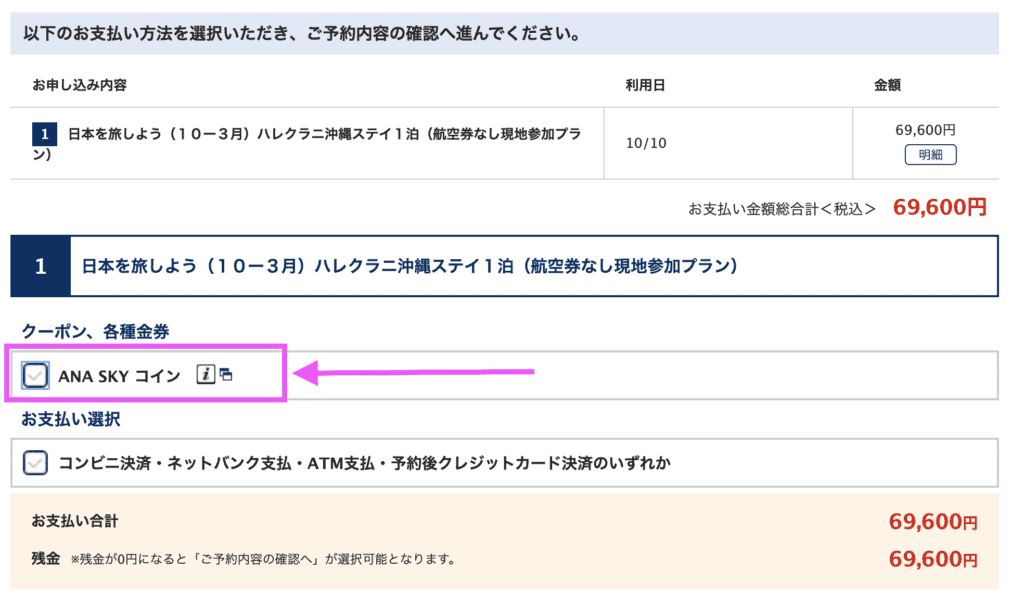Click the ハレクラニ沖縄ステイ section header title
The image size is (1024, 607).
pos(408,266)
